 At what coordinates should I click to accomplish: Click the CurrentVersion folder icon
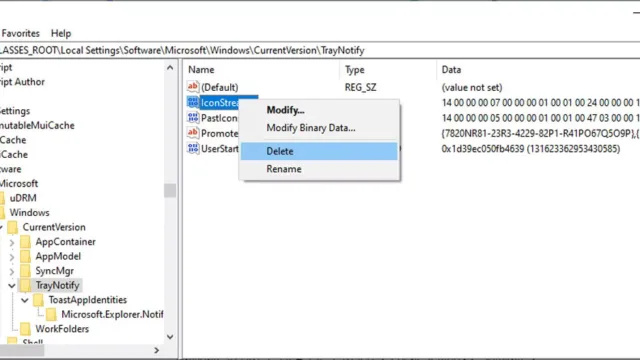click(x=12, y=227)
